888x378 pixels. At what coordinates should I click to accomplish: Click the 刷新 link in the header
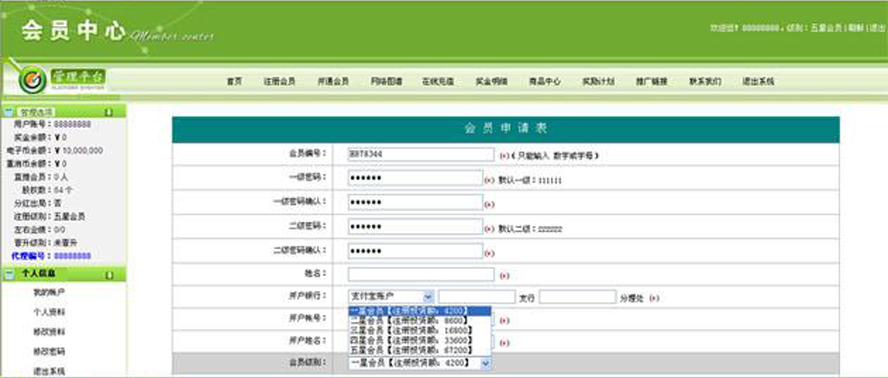[855, 28]
